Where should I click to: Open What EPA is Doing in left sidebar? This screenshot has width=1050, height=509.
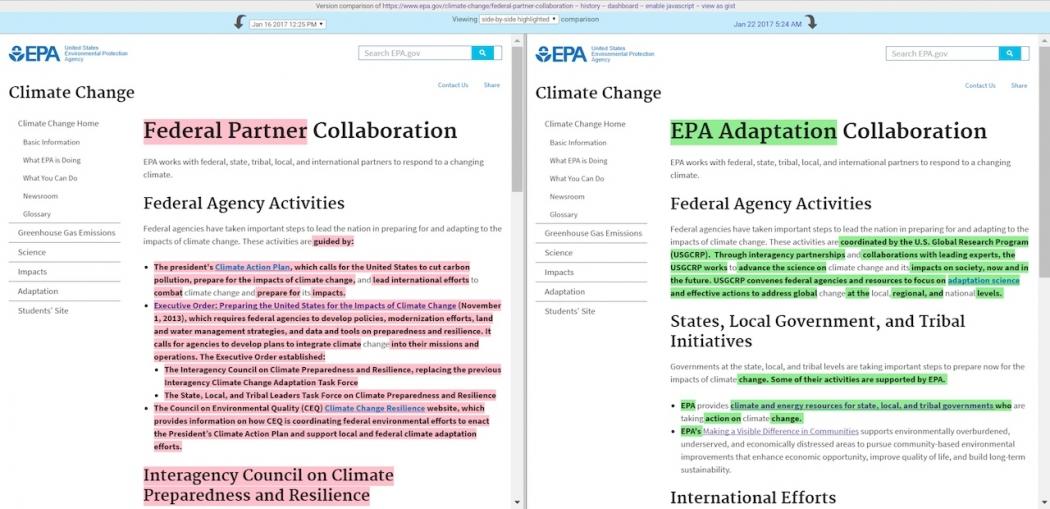(52, 160)
